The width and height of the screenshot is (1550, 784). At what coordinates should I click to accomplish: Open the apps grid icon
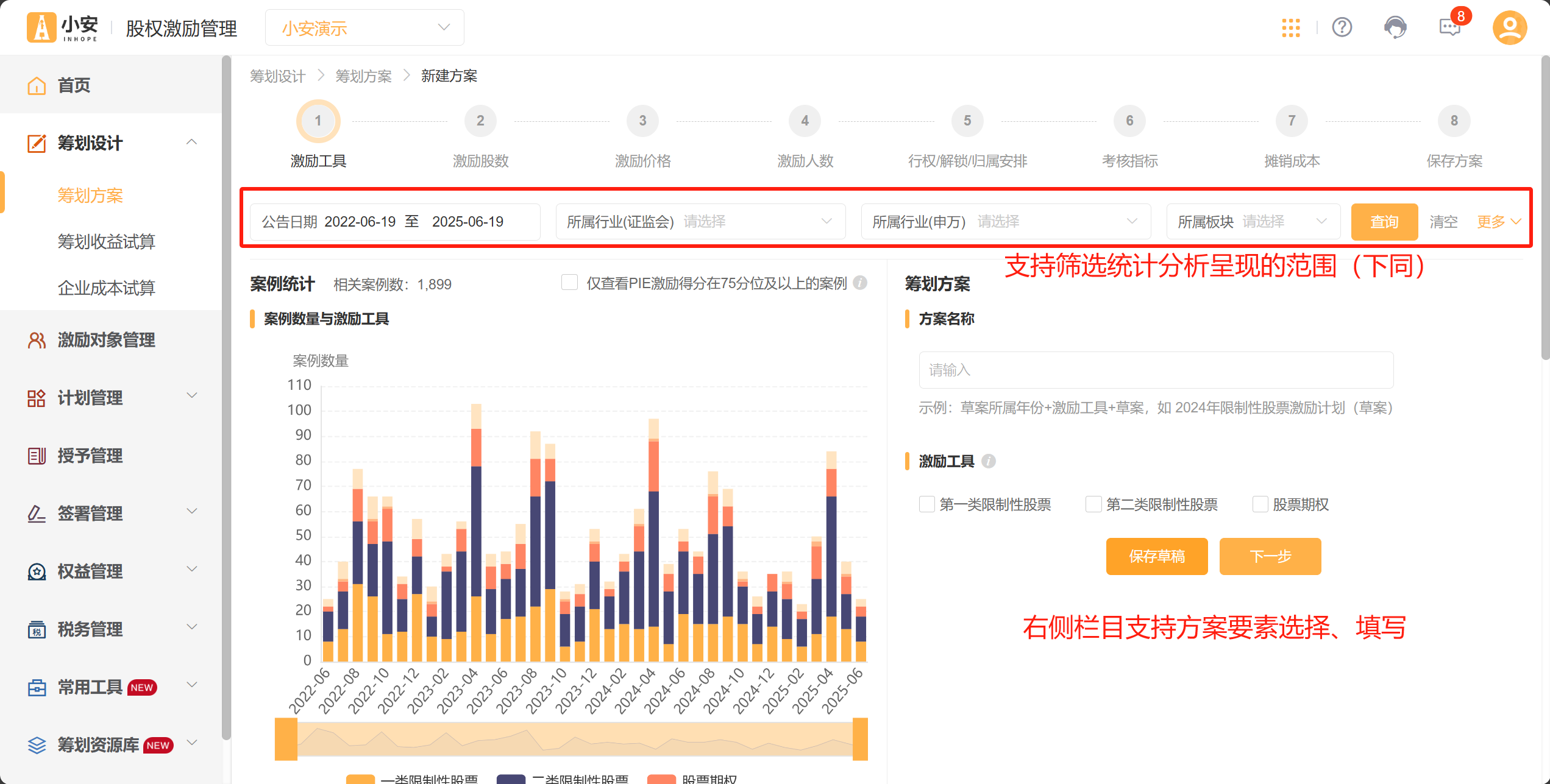(1291, 27)
